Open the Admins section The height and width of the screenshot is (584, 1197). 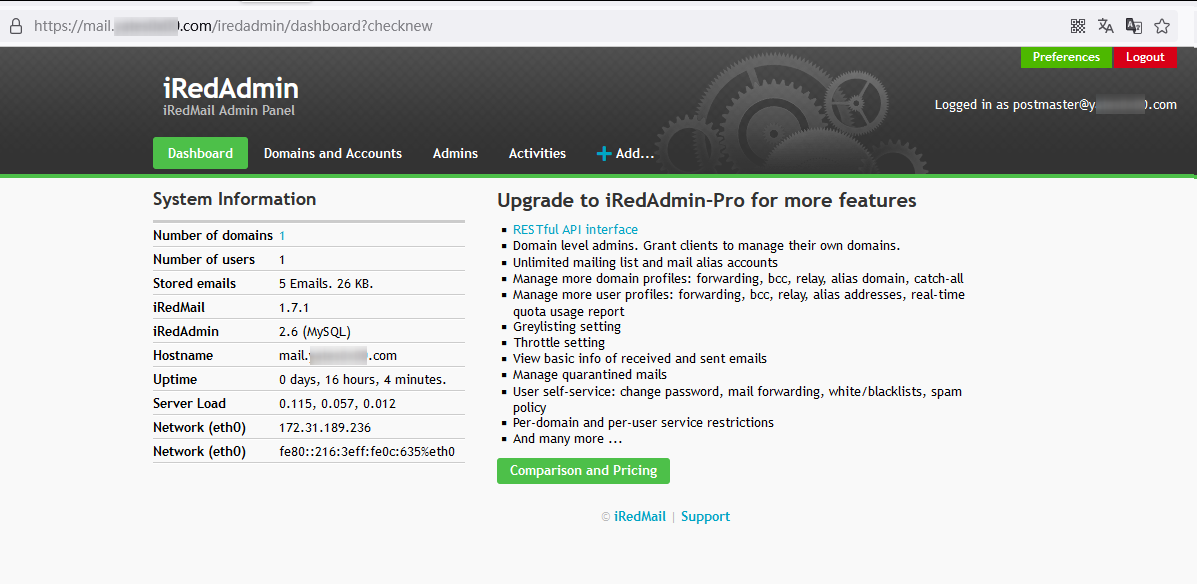click(455, 153)
